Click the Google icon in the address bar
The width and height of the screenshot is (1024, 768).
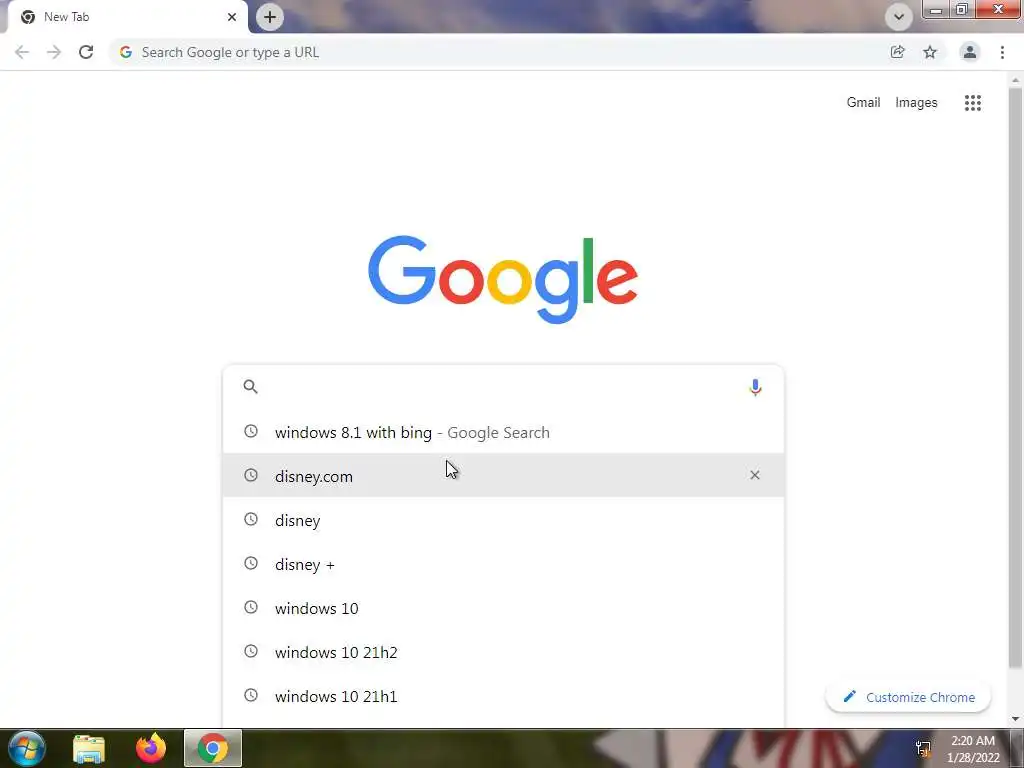[x=125, y=52]
